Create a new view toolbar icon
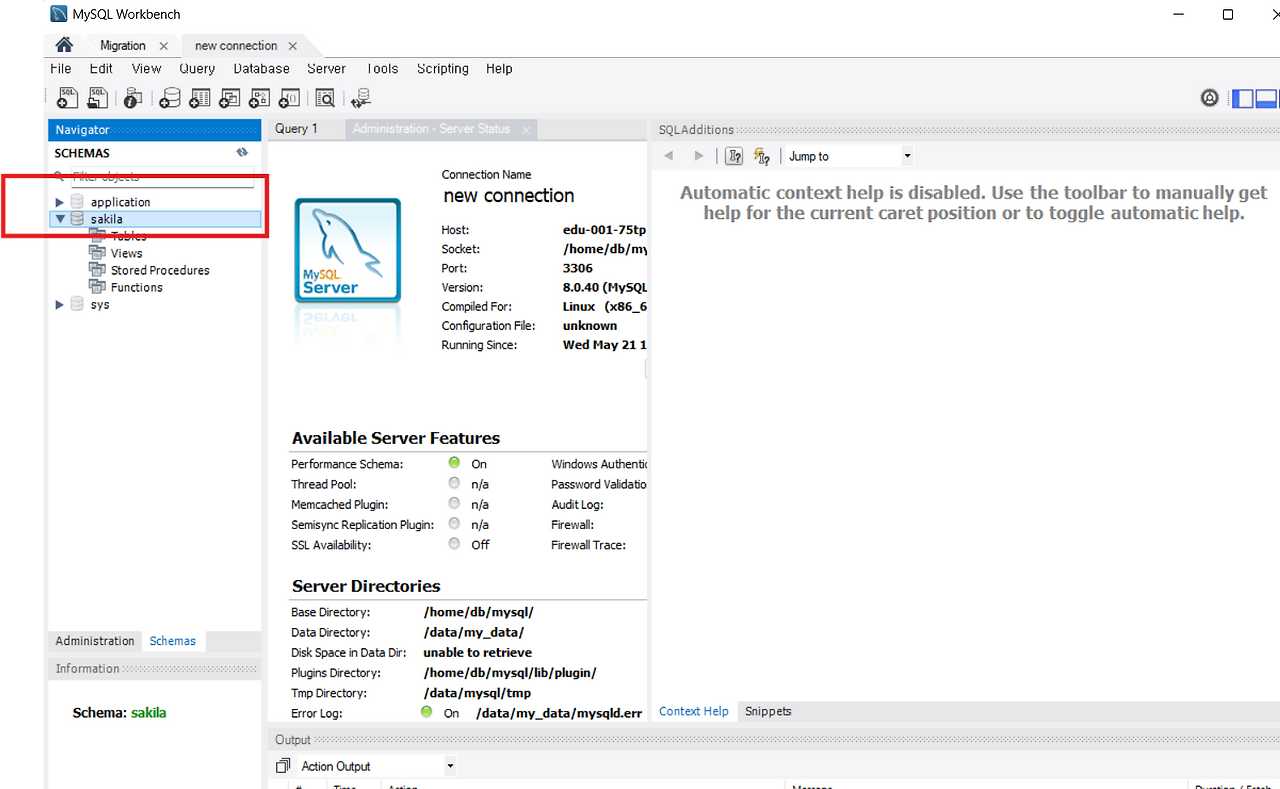This screenshot has height=789, width=1280. click(230, 98)
